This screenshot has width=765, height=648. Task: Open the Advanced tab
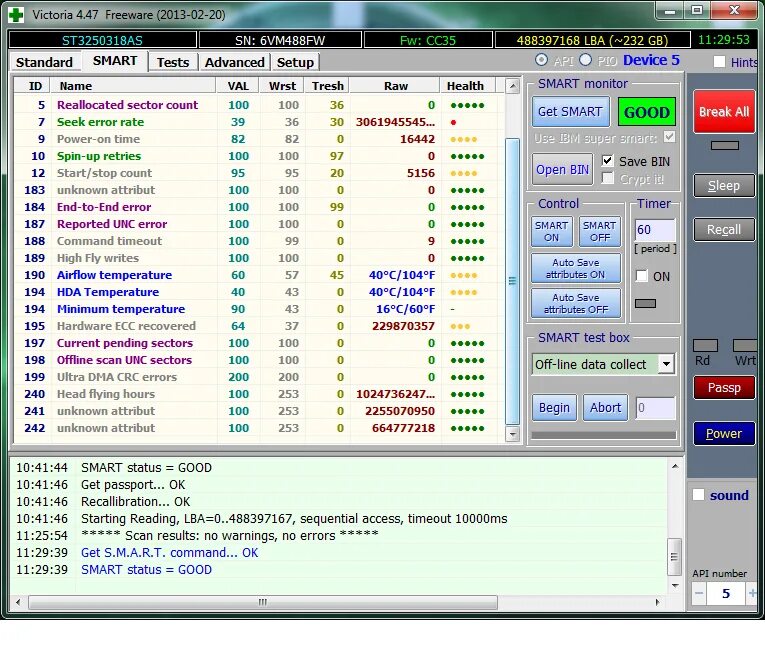click(235, 62)
